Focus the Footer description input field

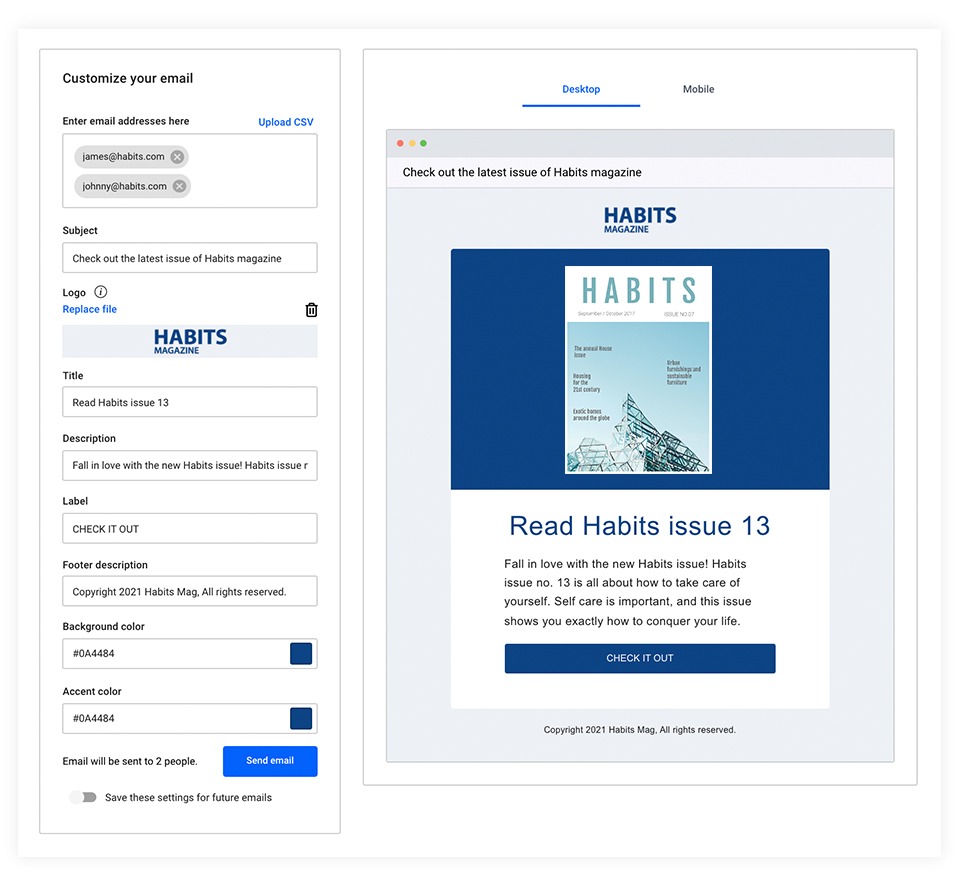click(190, 591)
